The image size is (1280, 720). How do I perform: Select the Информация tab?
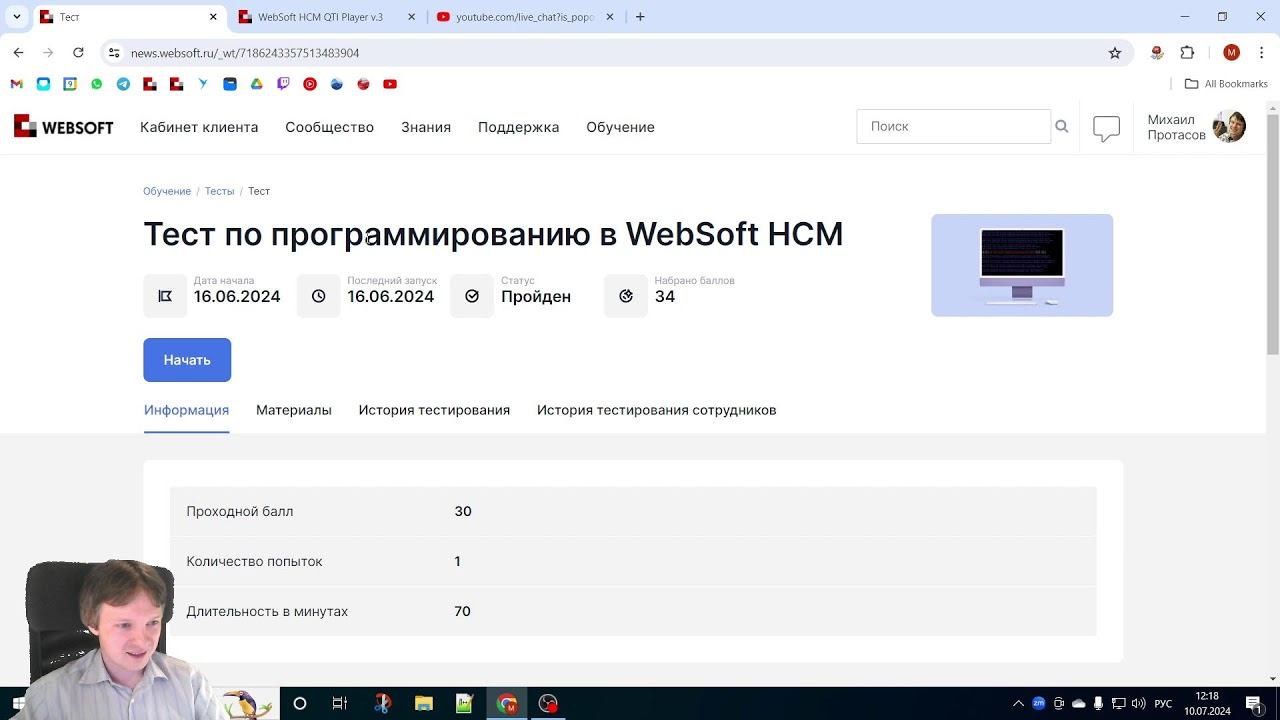pyautogui.click(x=186, y=410)
